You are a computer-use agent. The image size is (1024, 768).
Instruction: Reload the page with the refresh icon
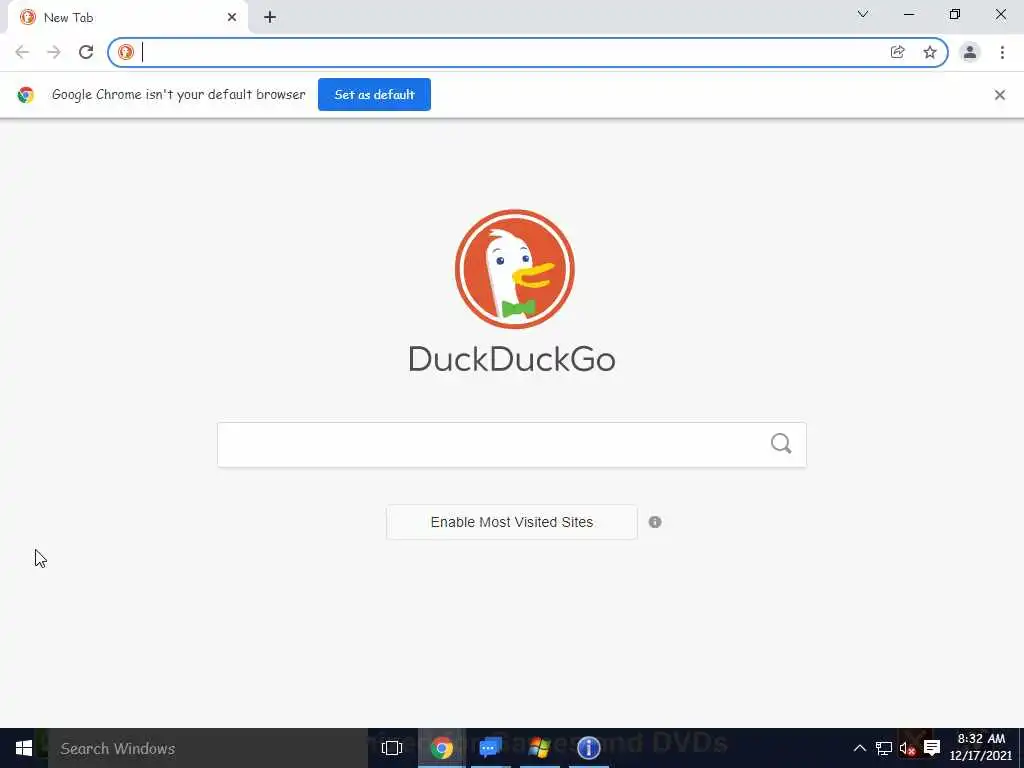coord(86,52)
